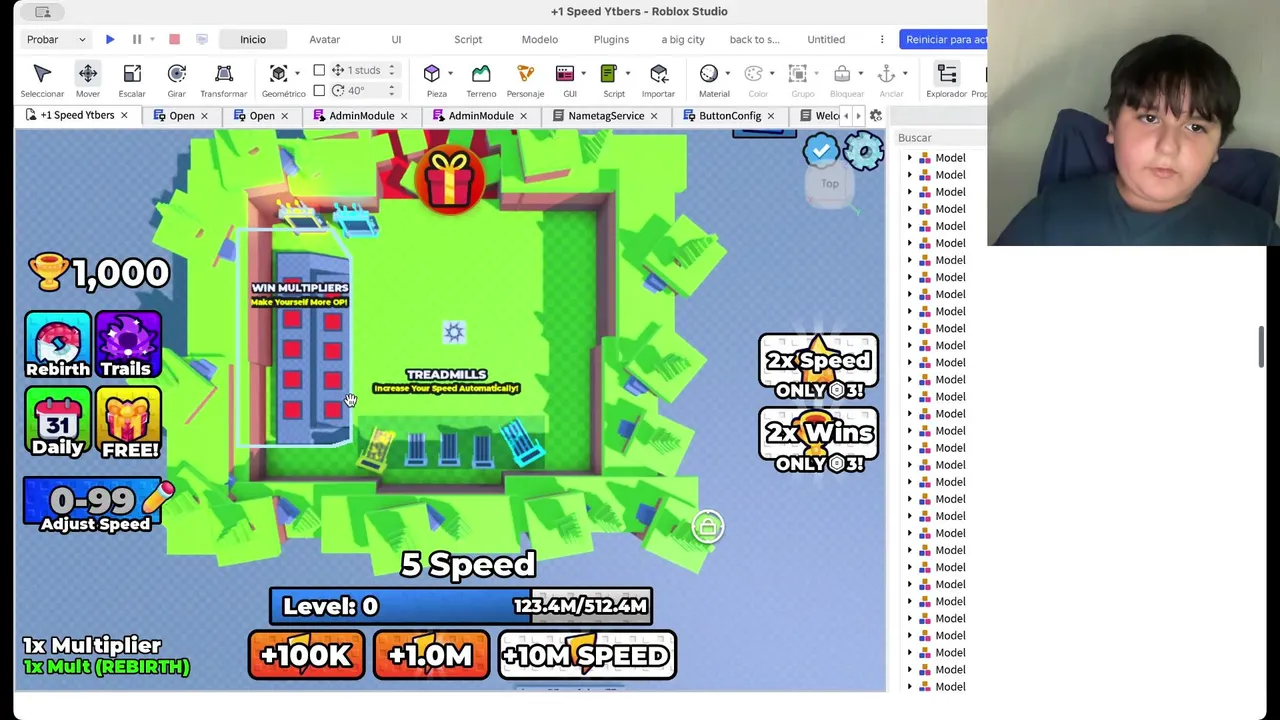Open the Trails game menu

click(x=128, y=345)
